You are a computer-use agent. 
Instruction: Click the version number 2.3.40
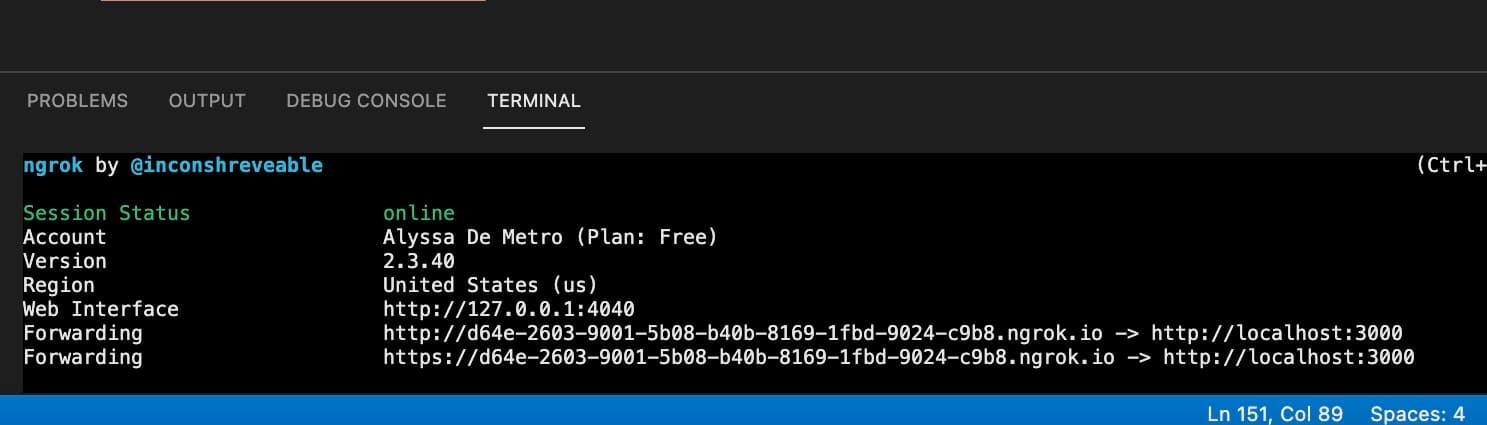419,261
